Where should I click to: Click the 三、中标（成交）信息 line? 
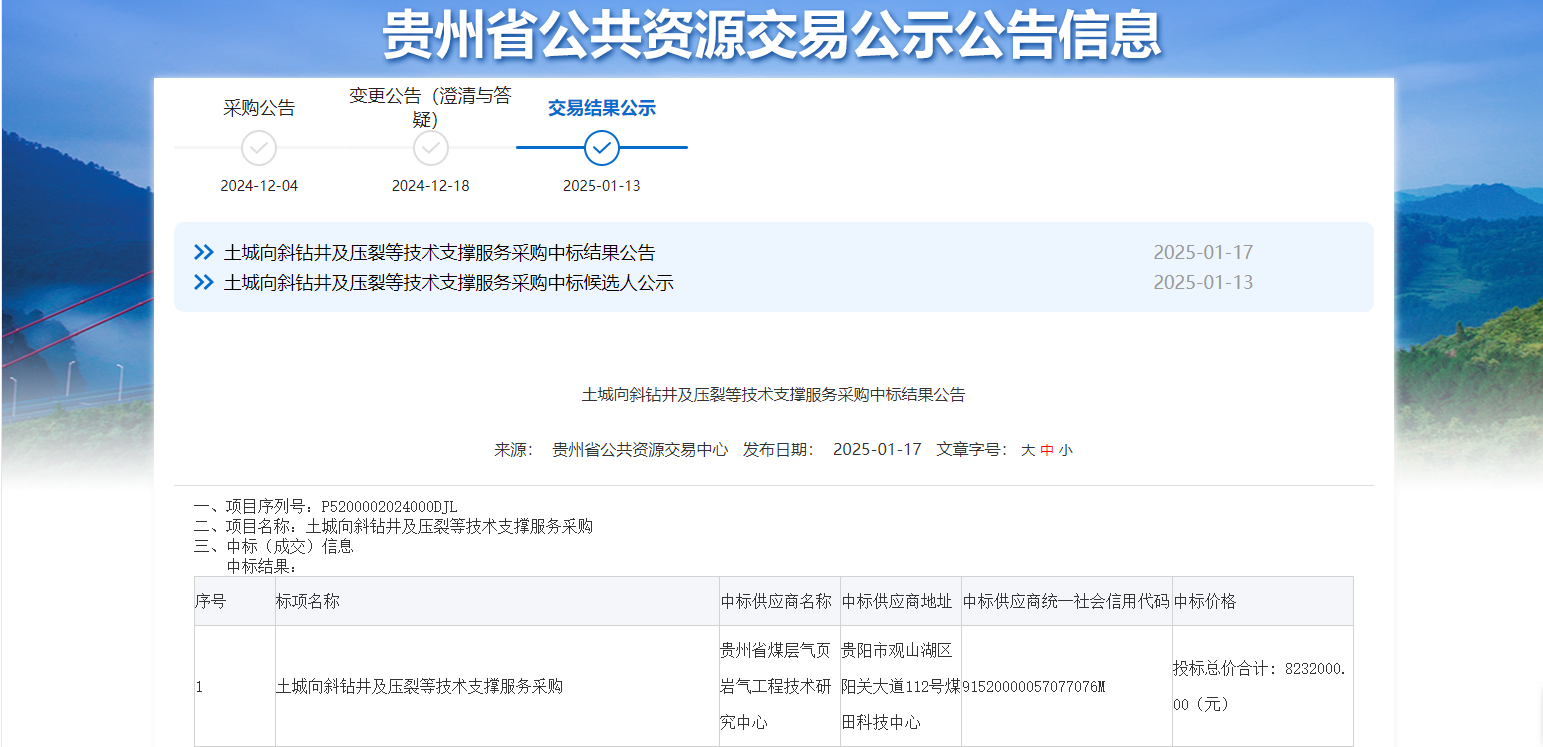point(273,546)
